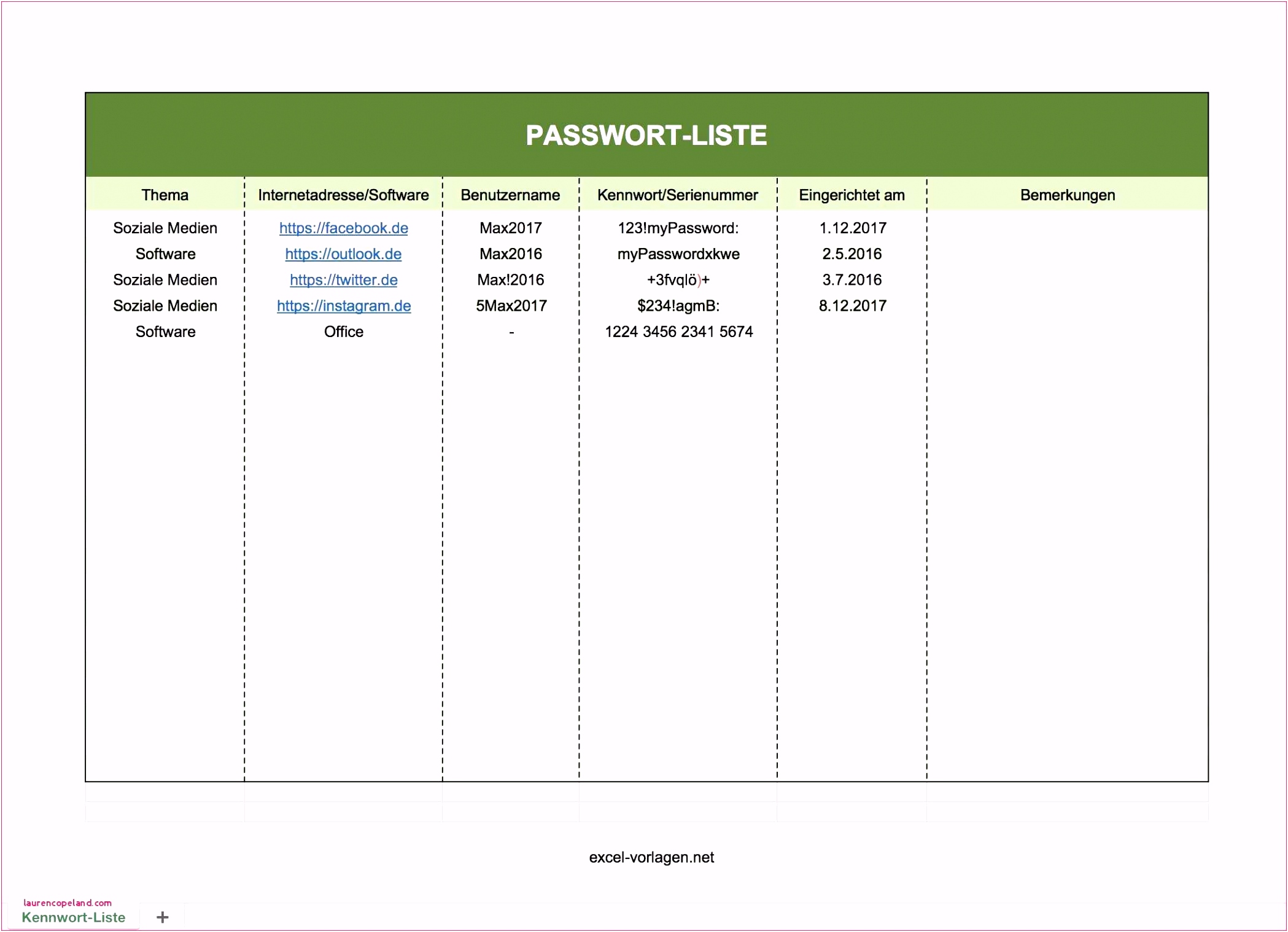Select the date cell 8.12.2017
1288x932 pixels.
click(x=852, y=306)
